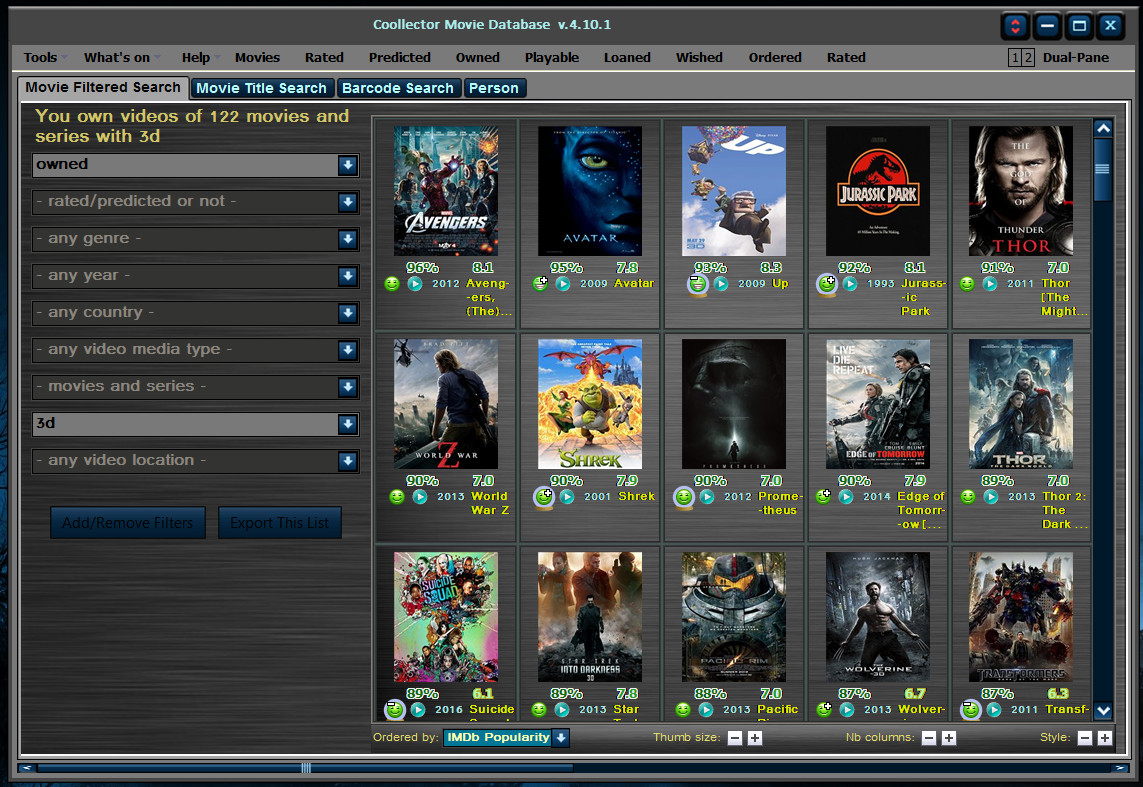The width and height of the screenshot is (1143, 787).
Task: Click the play icon for 2011 Thor
Action: [990, 283]
